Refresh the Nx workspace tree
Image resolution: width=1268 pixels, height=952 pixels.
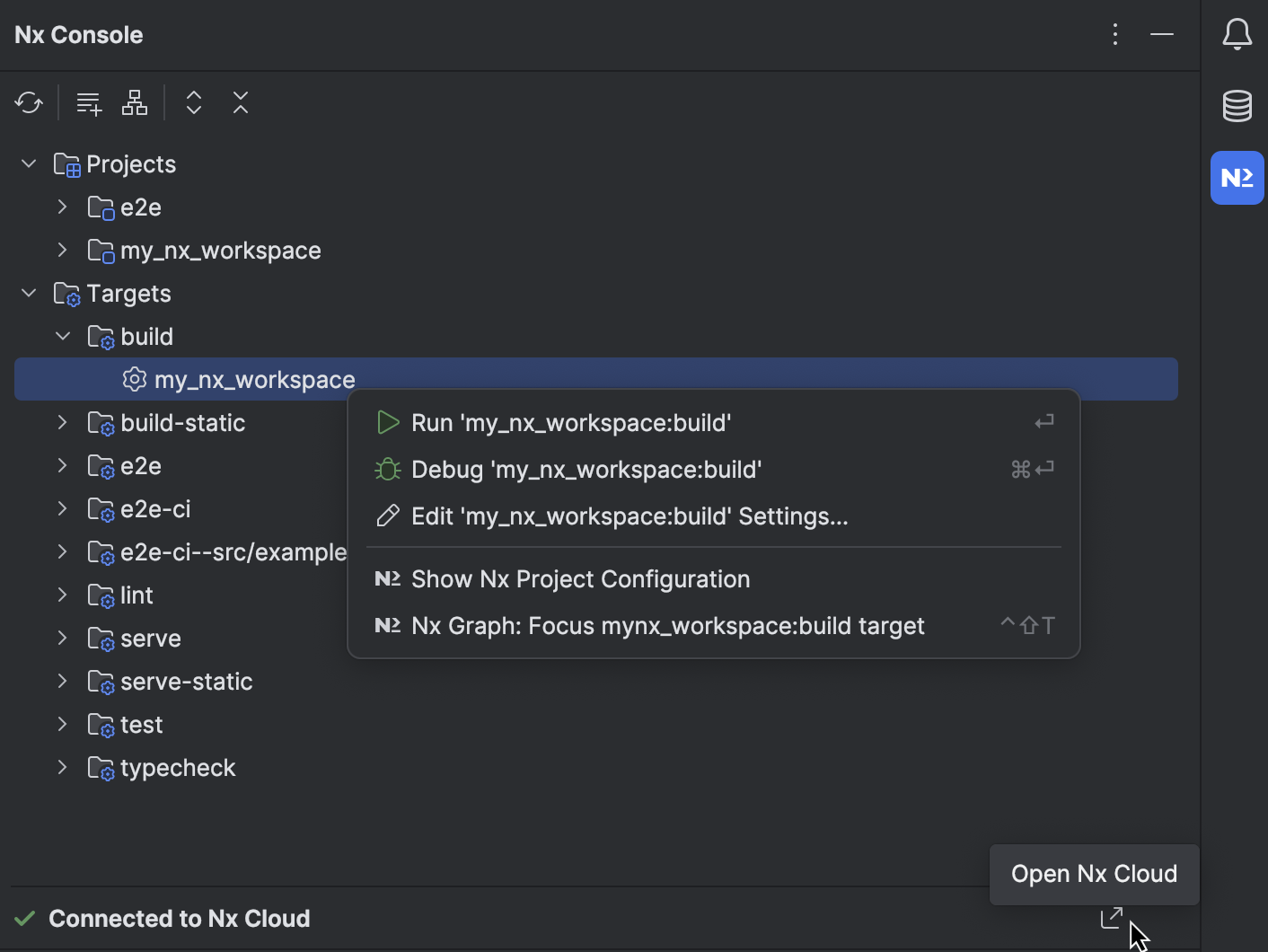point(29,102)
